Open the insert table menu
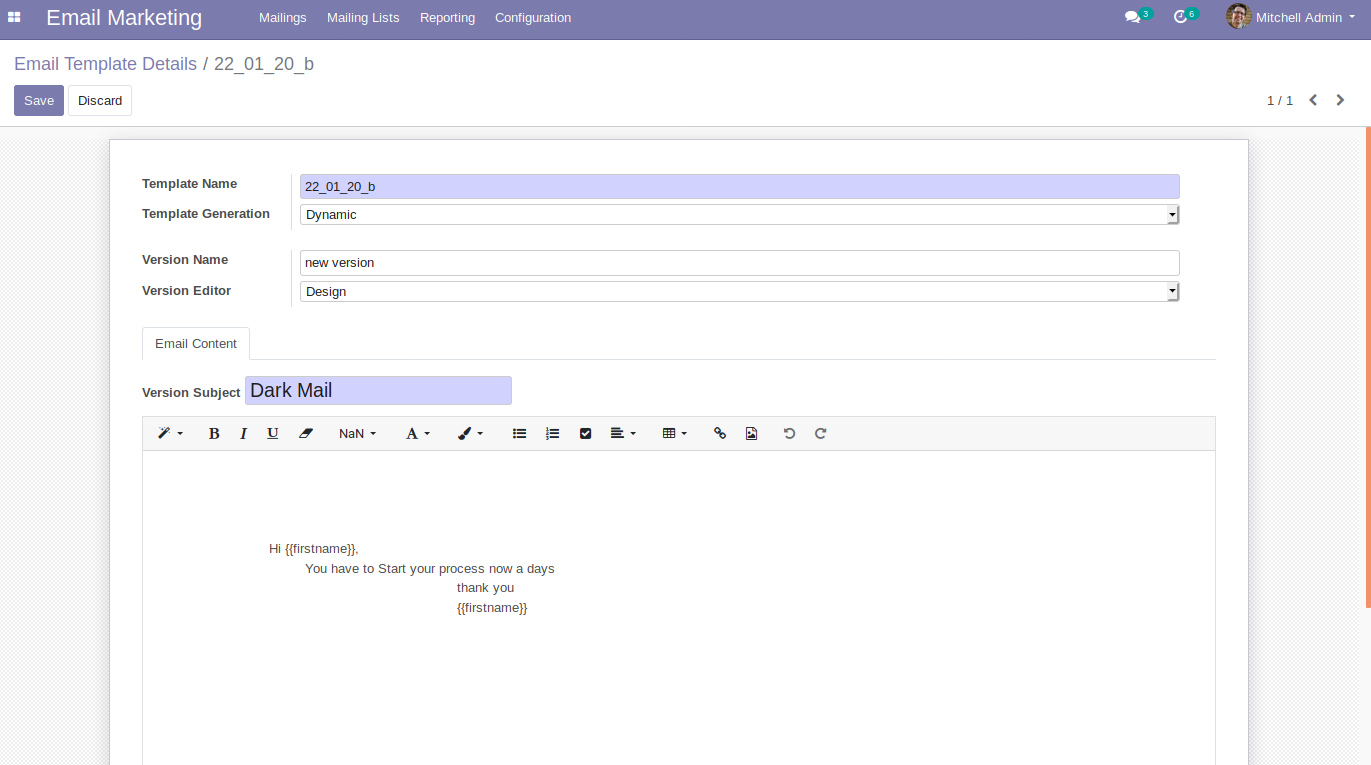 [675, 433]
